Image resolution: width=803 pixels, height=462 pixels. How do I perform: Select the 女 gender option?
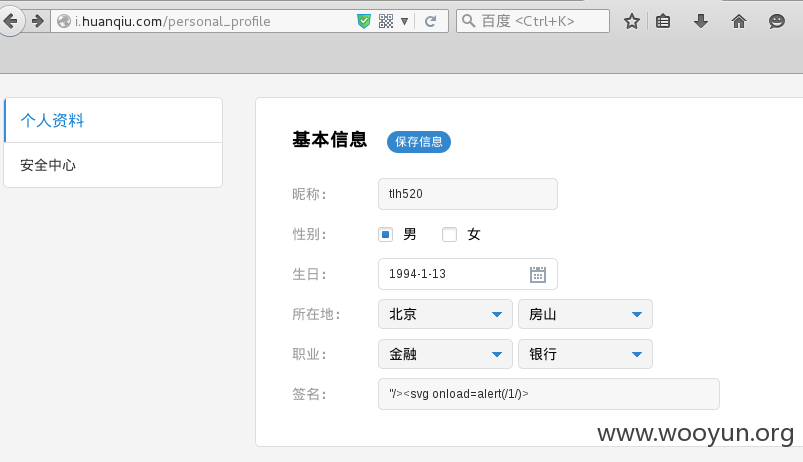[x=449, y=235]
